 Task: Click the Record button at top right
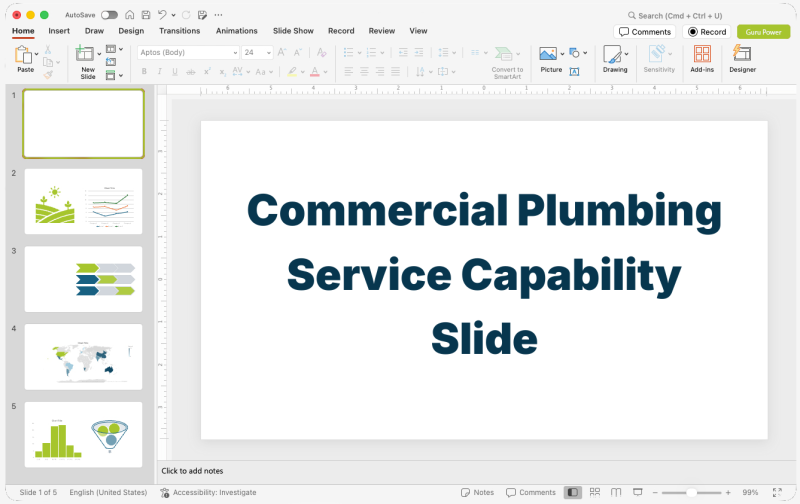707,32
